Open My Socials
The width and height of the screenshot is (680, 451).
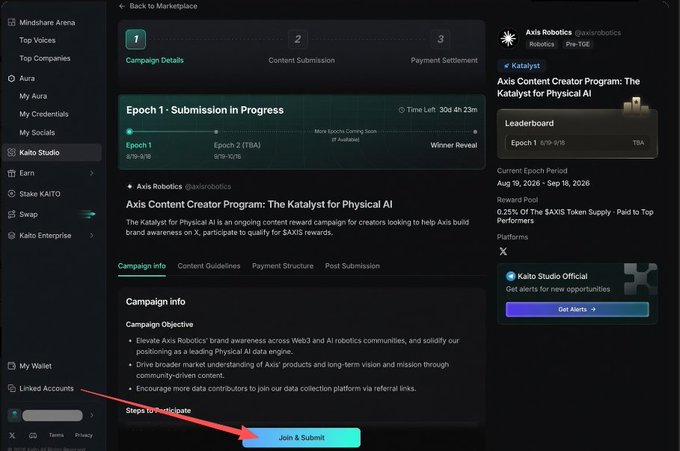click(x=37, y=133)
